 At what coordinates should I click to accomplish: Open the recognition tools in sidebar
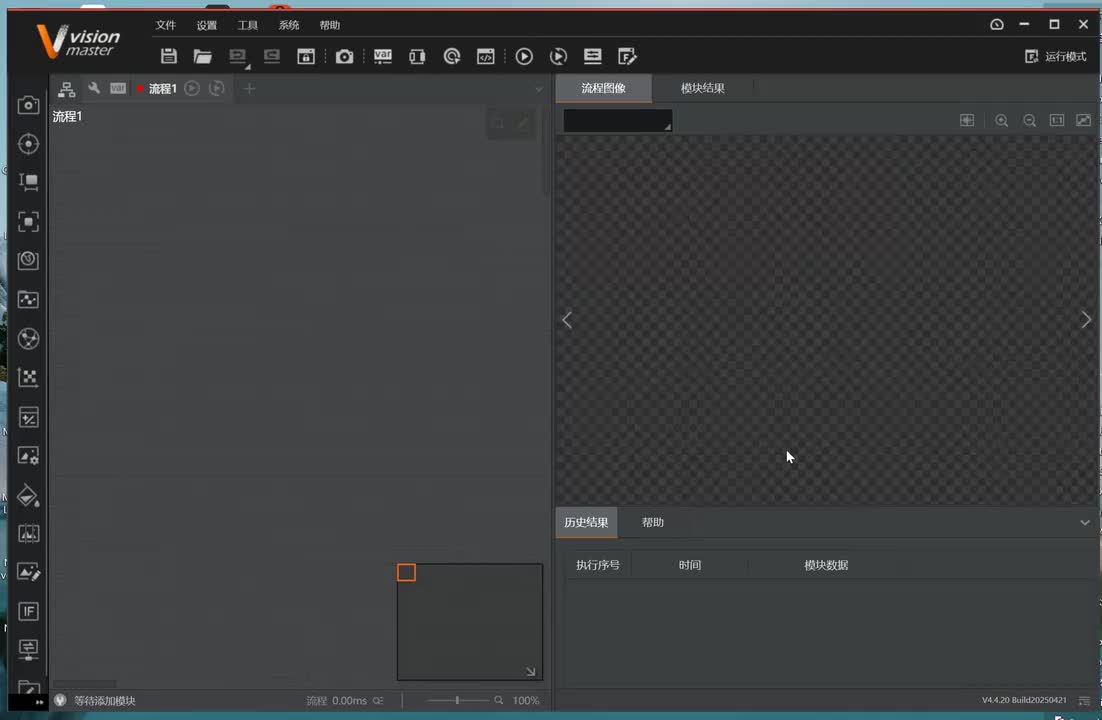(x=28, y=221)
